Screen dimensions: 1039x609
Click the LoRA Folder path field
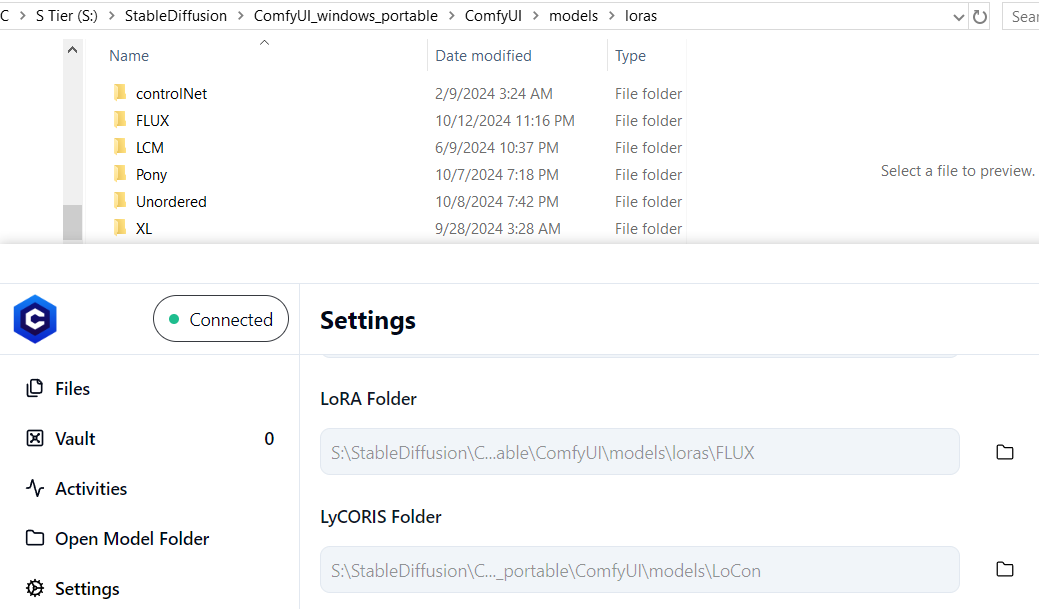[x=639, y=453]
